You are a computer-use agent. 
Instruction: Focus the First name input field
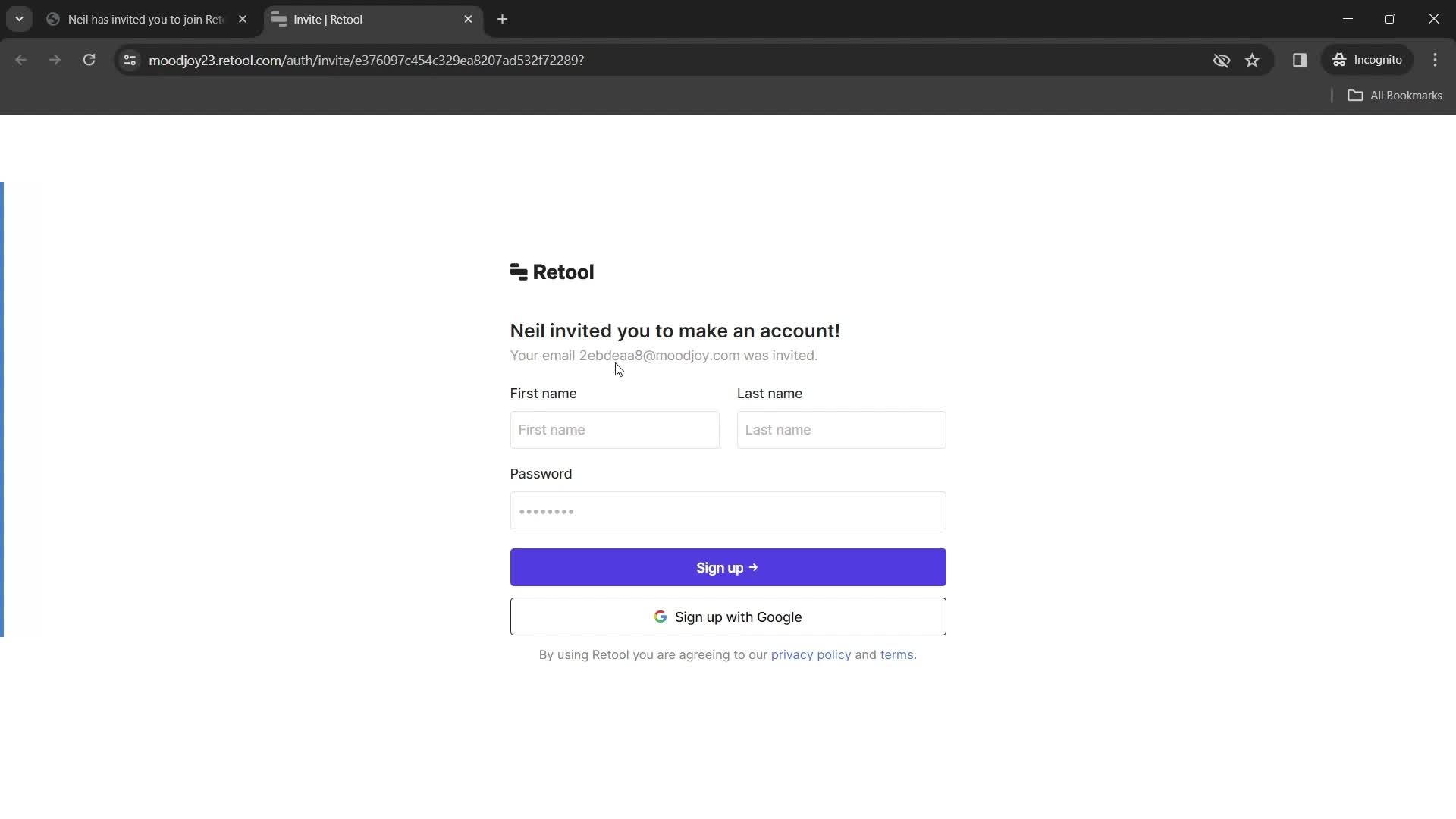pos(614,430)
